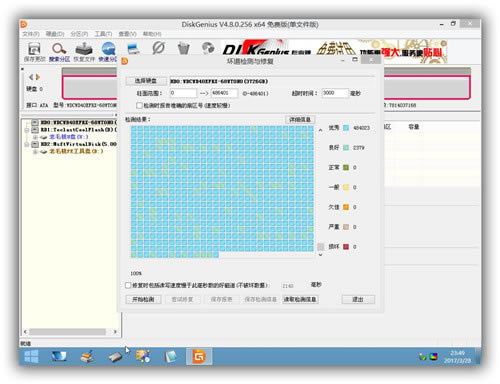Click the Delete Partition trash can icon

(183, 49)
